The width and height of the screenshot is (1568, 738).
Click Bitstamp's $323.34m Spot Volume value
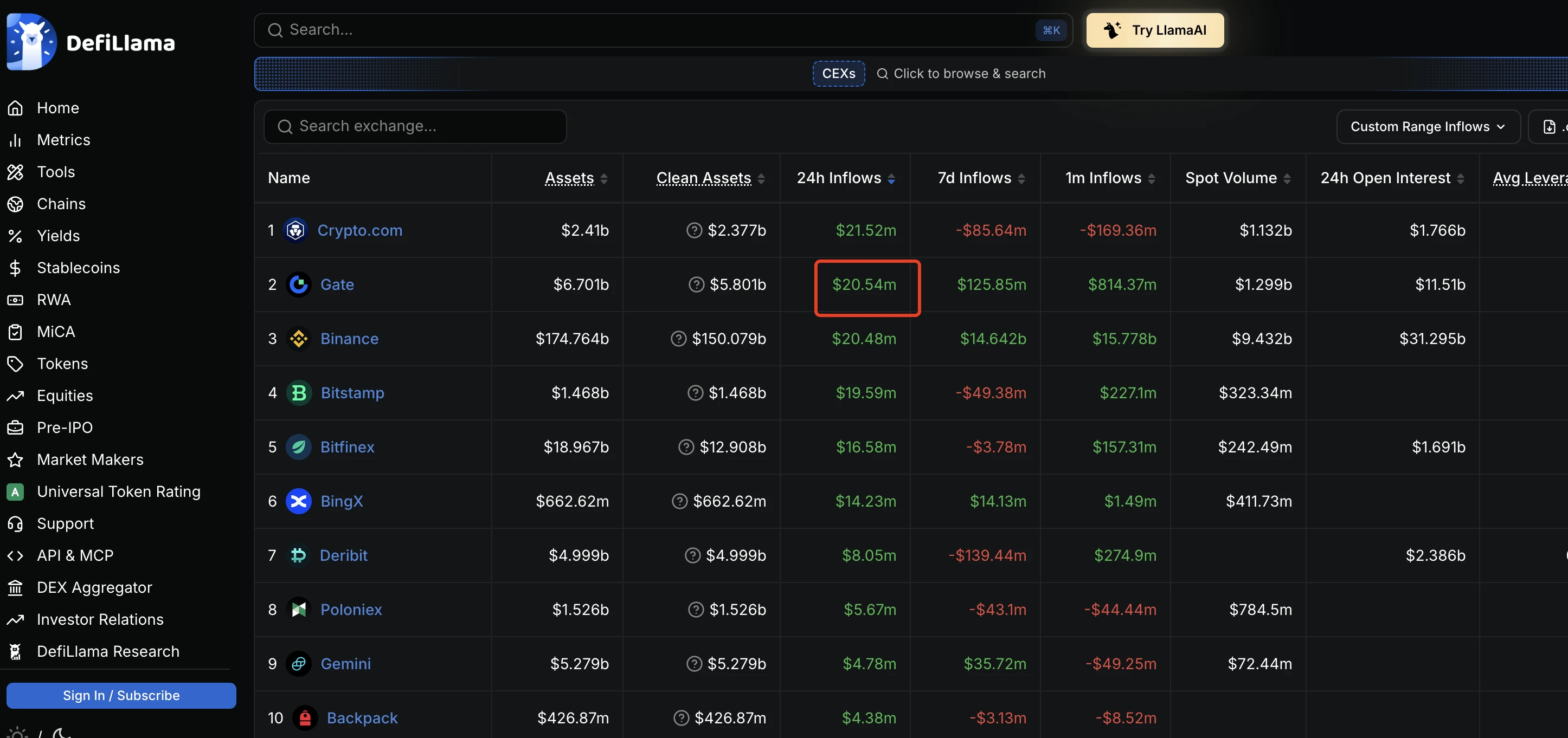1255,393
